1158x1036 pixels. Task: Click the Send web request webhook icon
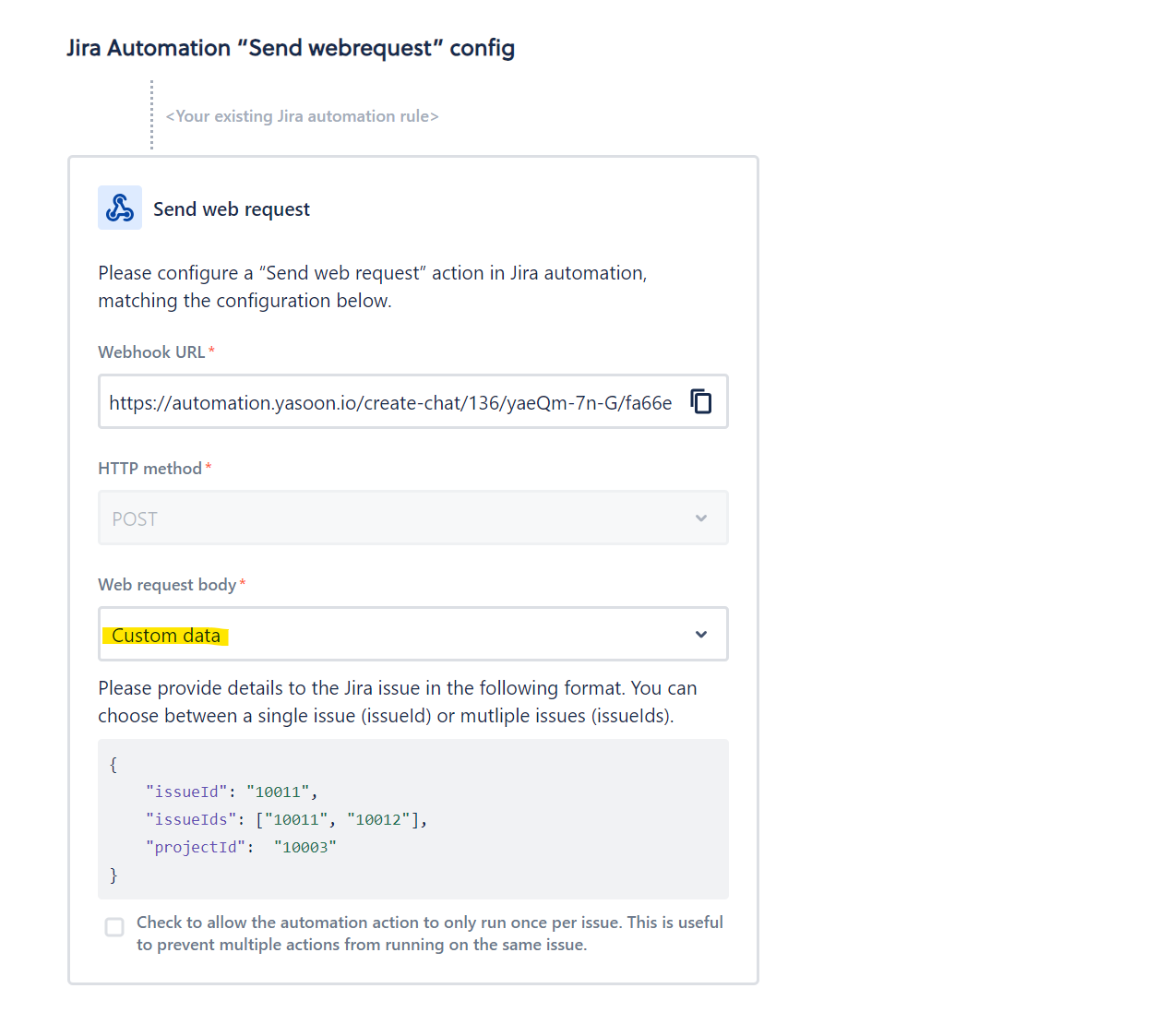(x=120, y=208)
